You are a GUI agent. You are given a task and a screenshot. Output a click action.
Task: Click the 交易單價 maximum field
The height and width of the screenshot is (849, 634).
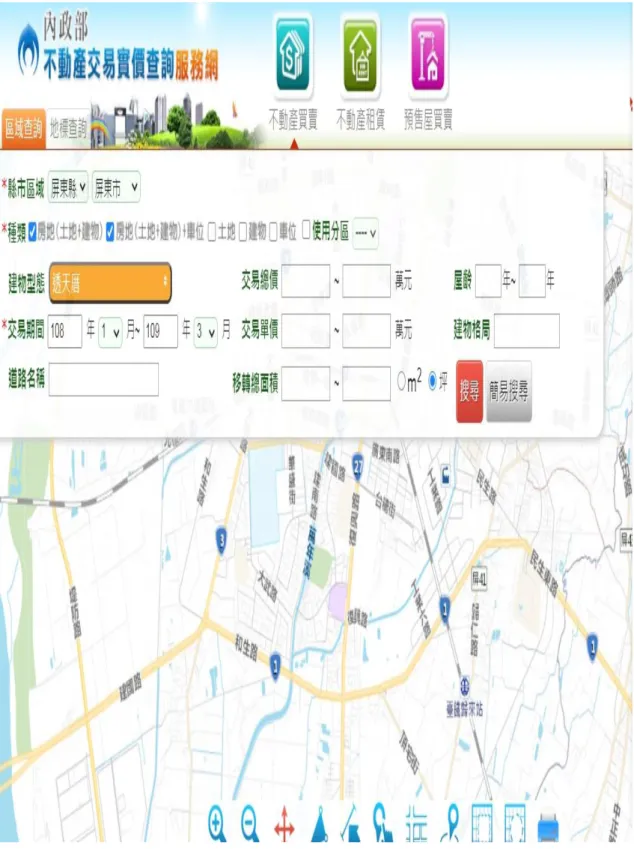click(367, 330)
